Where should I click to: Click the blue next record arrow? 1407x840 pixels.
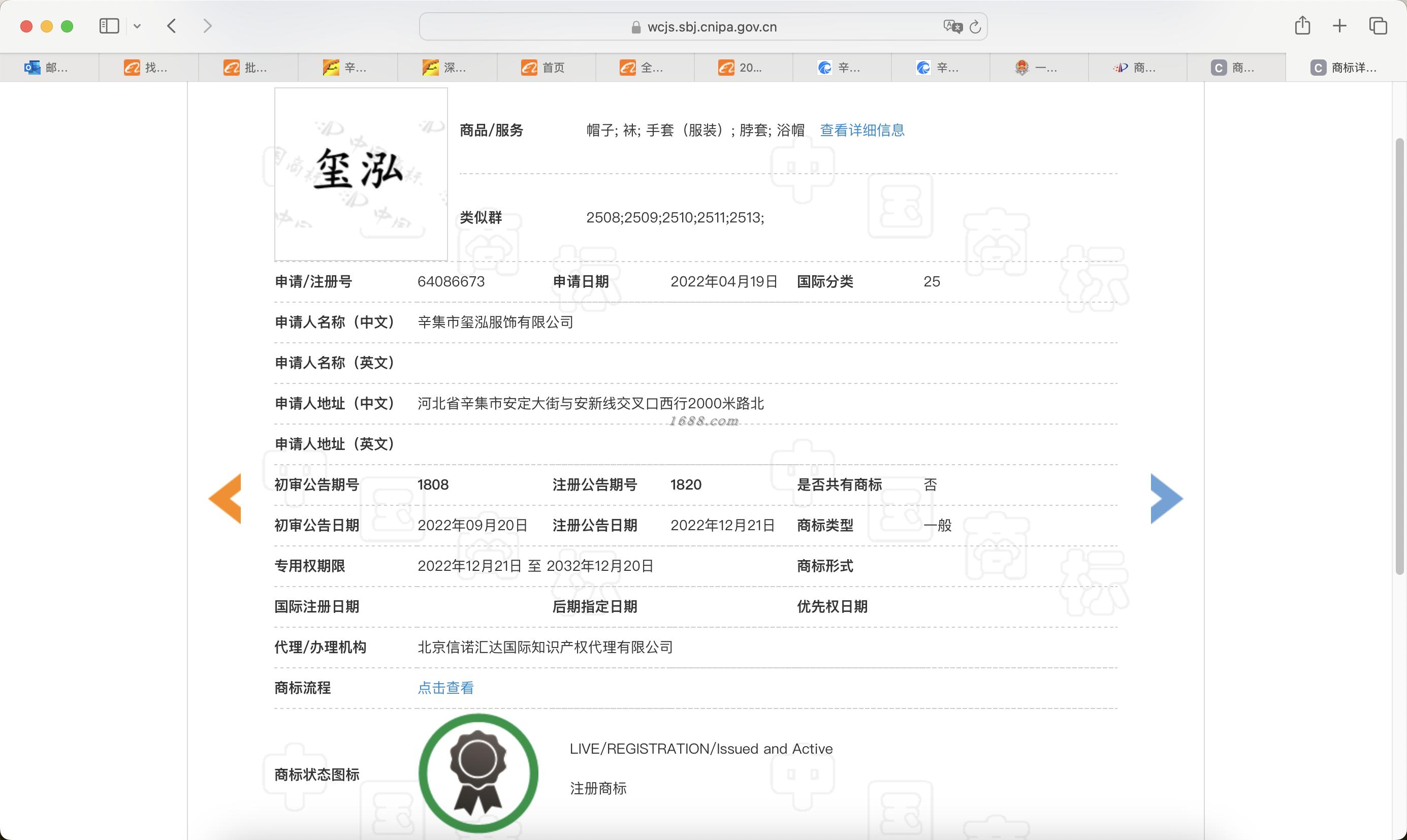tap(1165, 498)
